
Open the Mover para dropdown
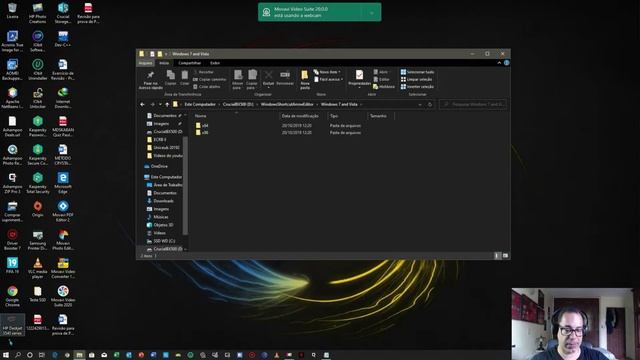point(238,79)
